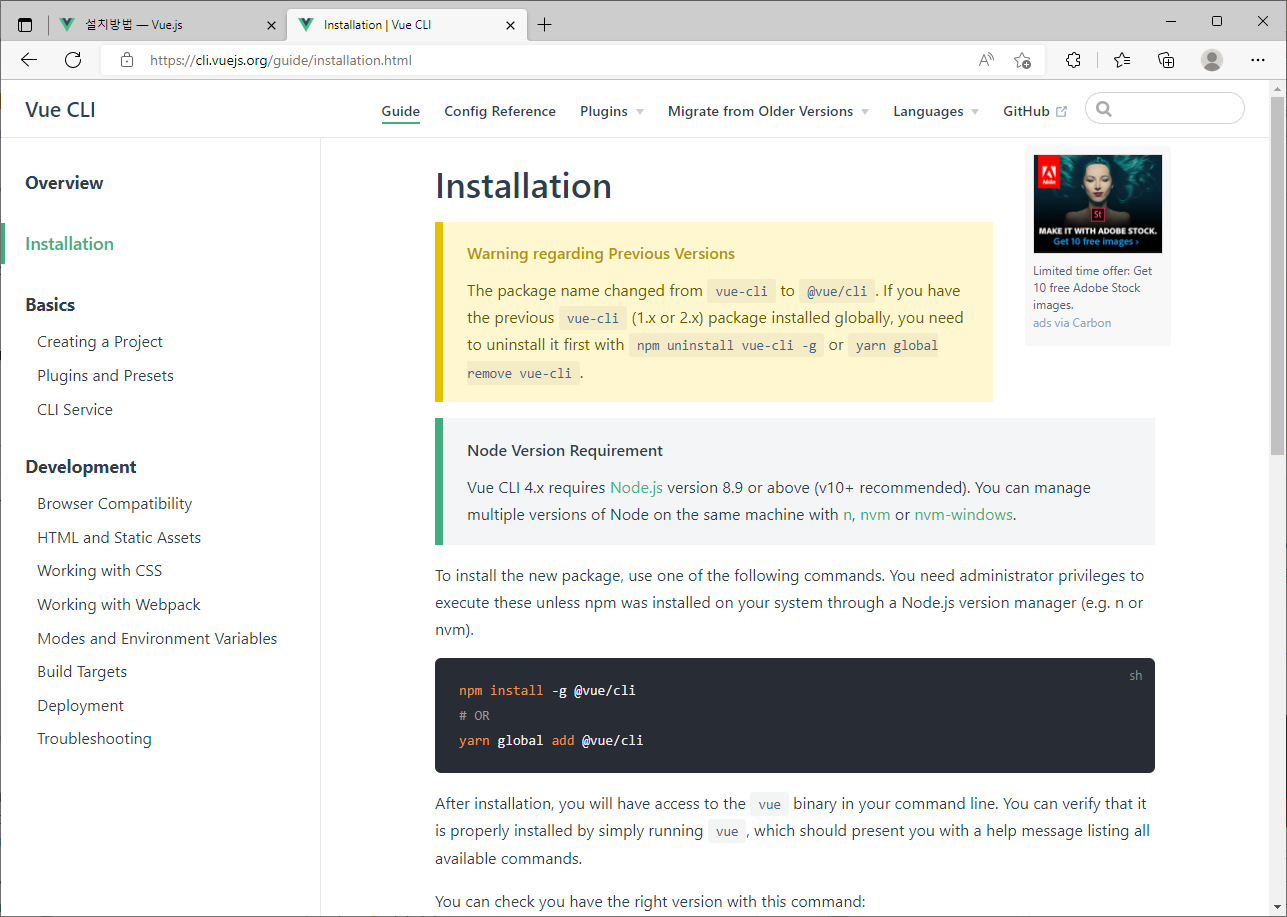Viewport: 1287px width, 917px height.
Task: Expand Migrate from Older Versions dropdown
Action: pos(768,111)
